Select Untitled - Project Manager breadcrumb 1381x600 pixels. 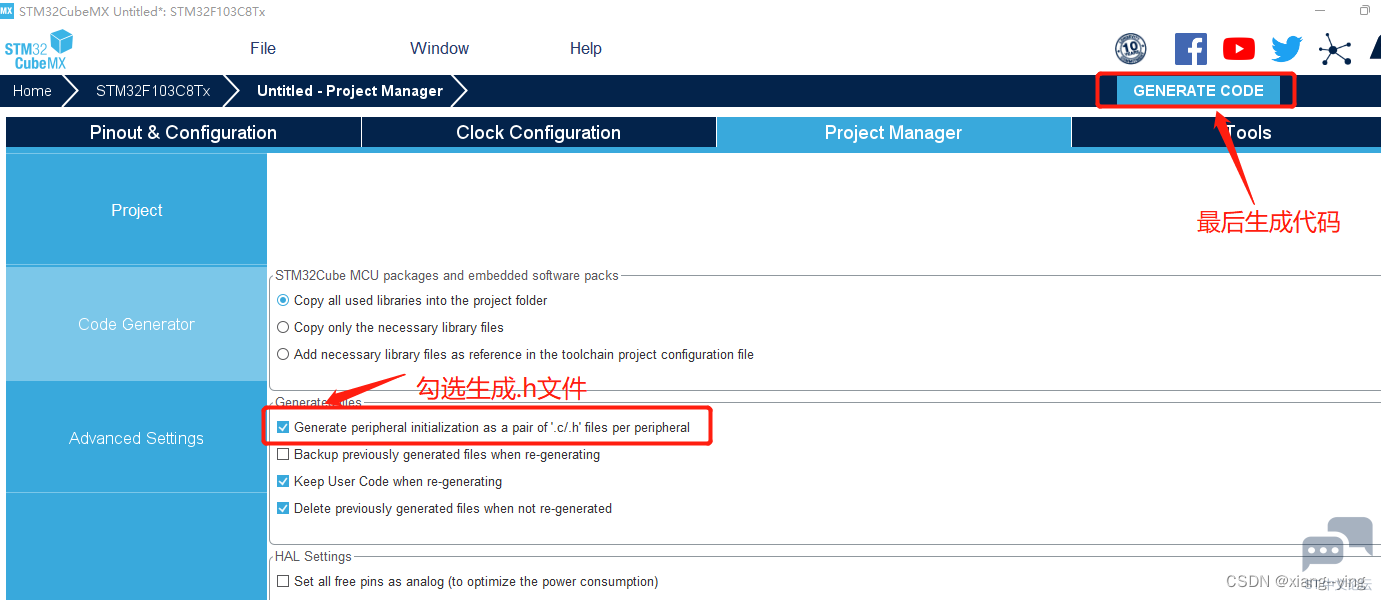pyautogui.click(x=350, y=91)
